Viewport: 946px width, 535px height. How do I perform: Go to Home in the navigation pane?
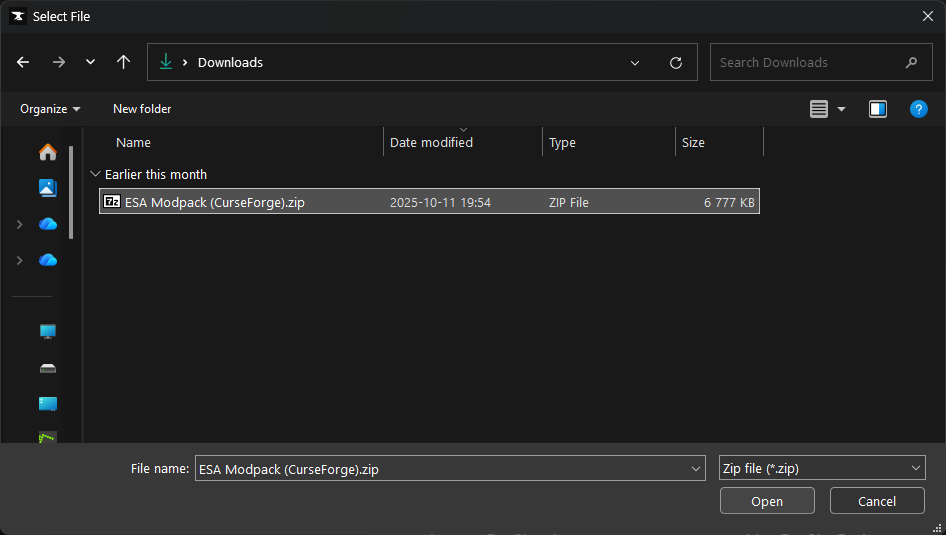point(47,152)
